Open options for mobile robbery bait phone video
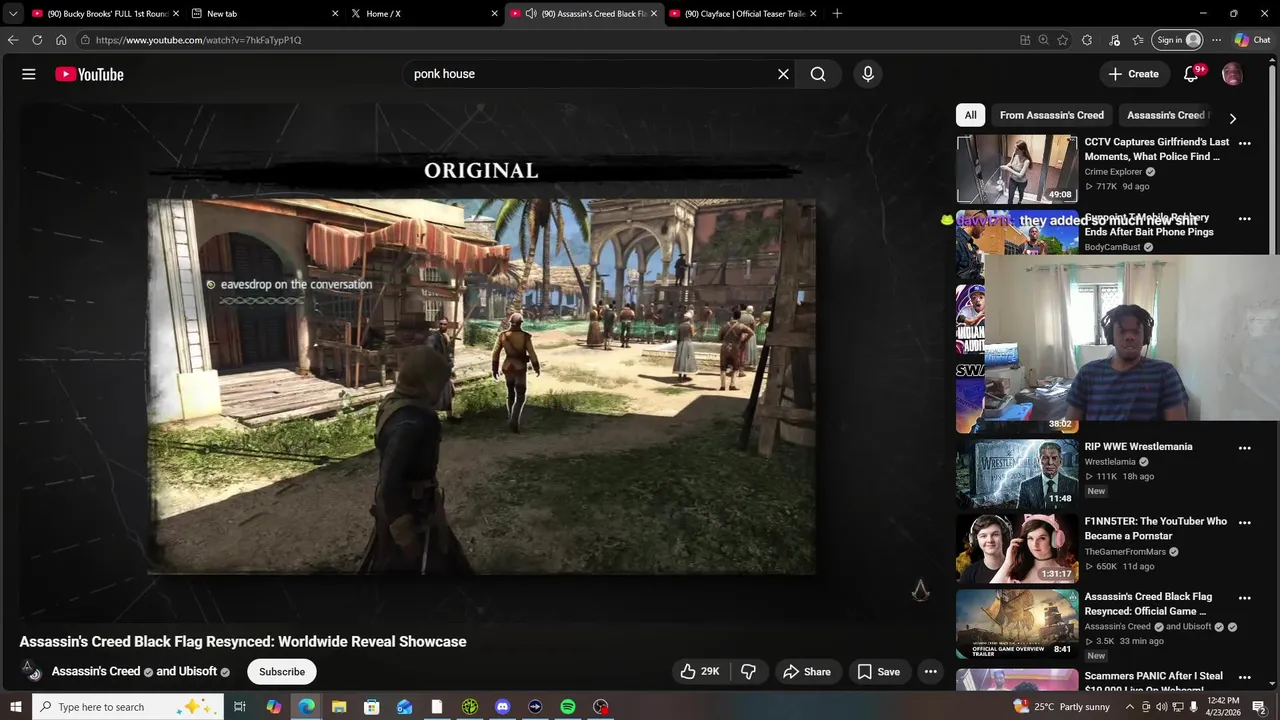 1245,219
